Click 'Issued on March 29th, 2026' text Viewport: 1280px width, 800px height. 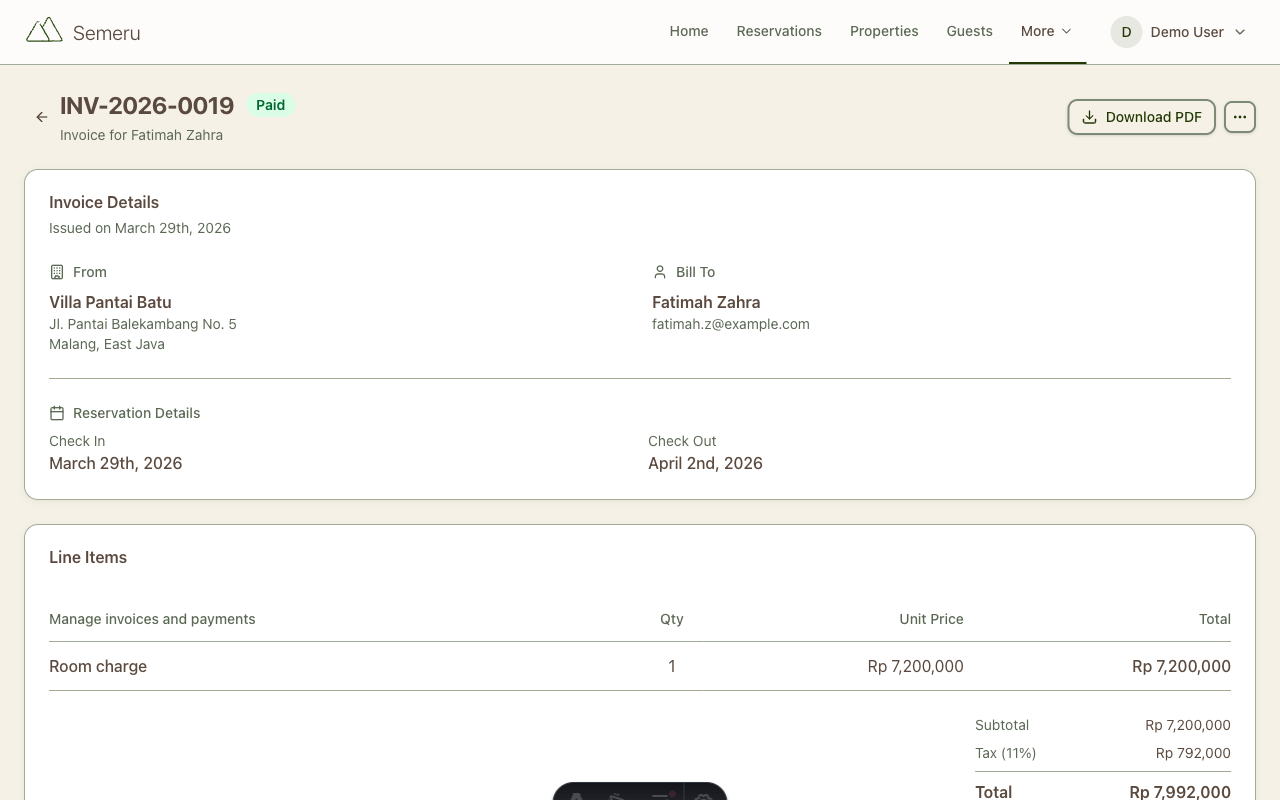140,228
